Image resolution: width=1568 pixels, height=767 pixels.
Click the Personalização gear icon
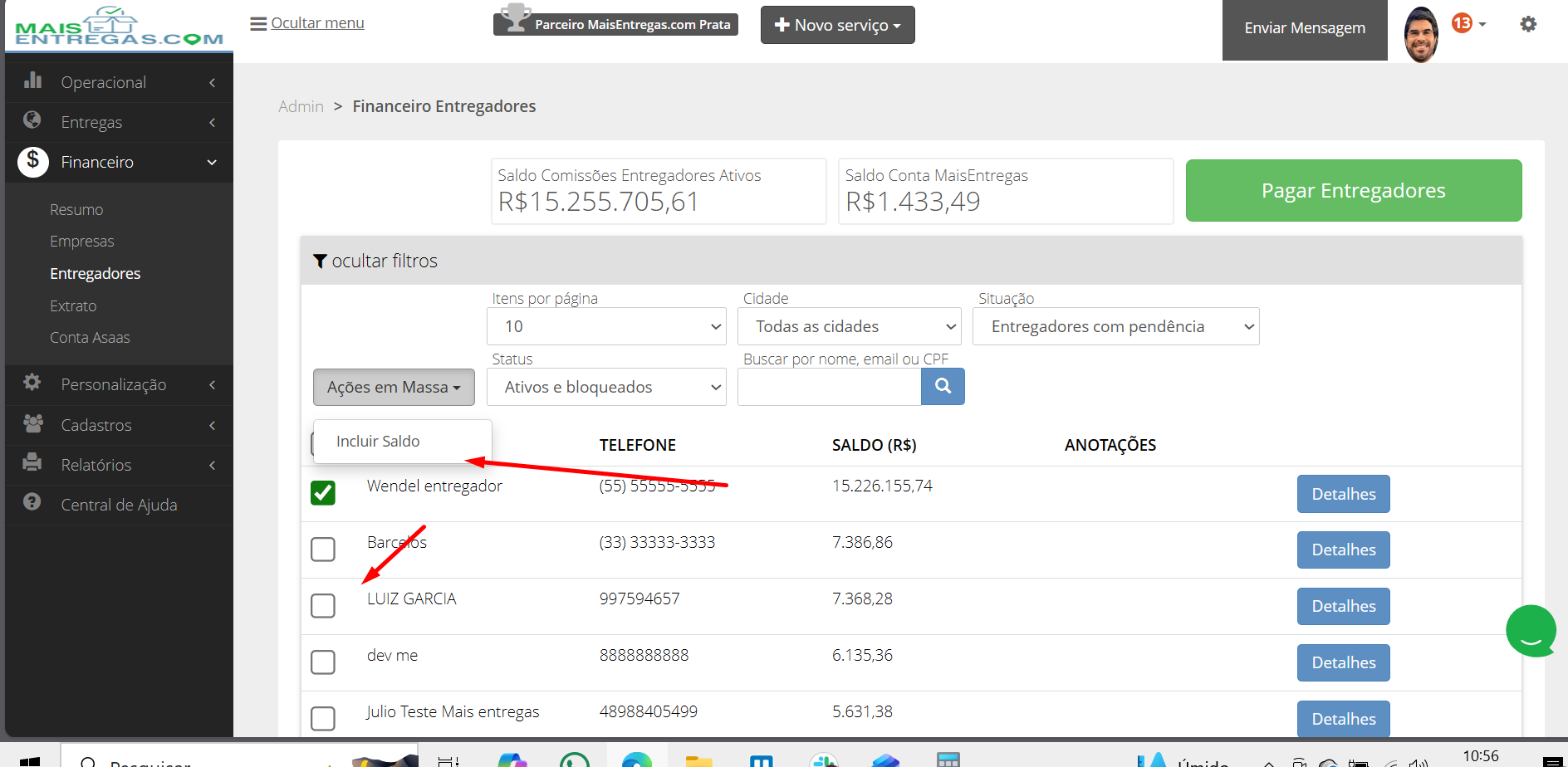click(32, 383)
